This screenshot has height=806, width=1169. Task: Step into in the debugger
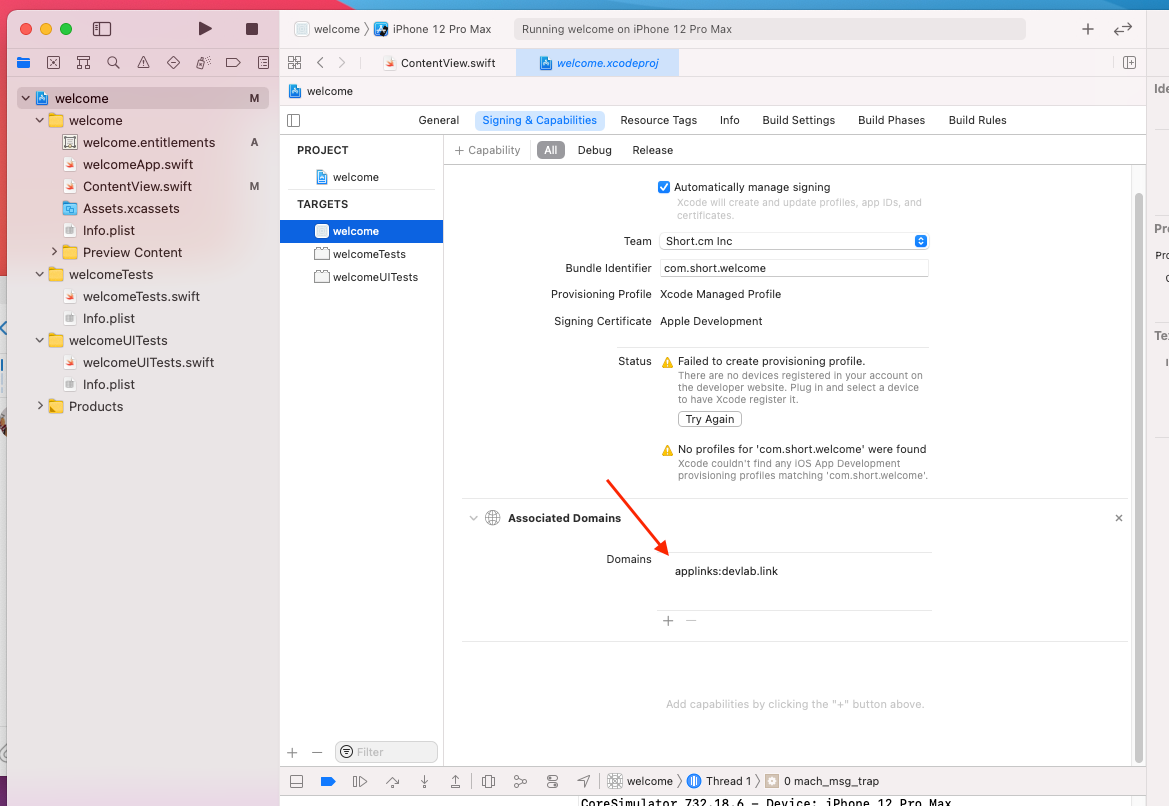424,781
